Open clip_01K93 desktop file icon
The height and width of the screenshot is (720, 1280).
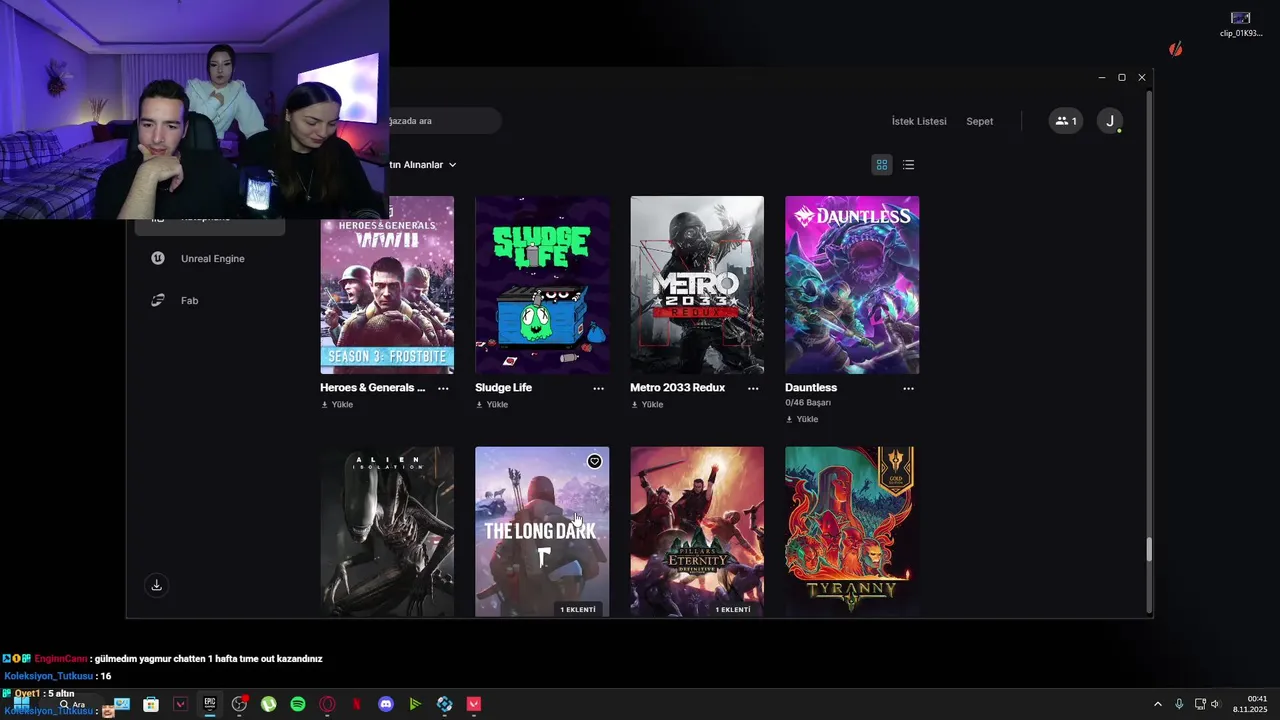1241,24
